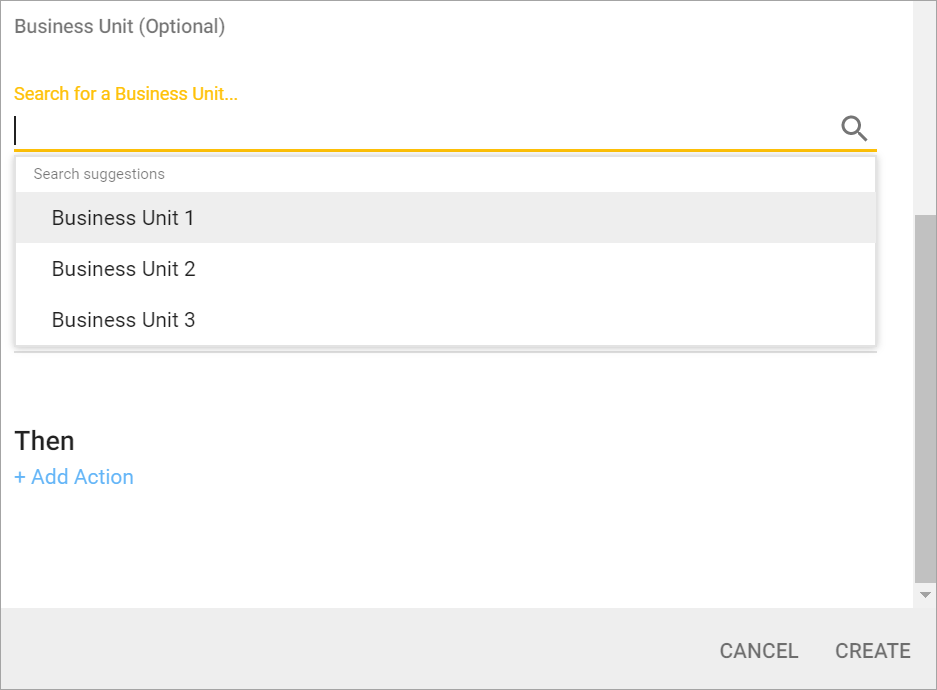937x690 pixels.
Task: Click the divider line beneath the suggestions list
Action: coord(445,351)
